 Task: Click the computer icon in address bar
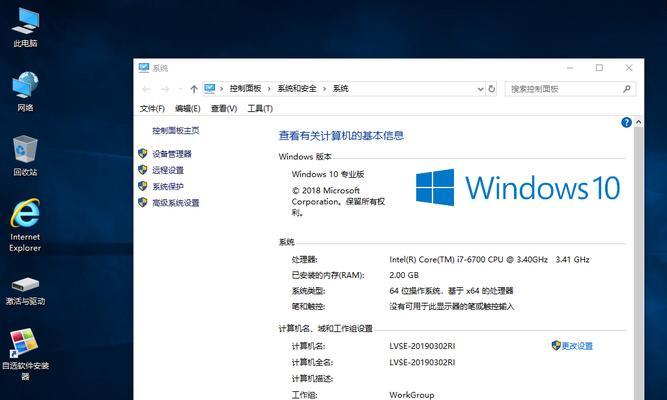tap(210, 89)
